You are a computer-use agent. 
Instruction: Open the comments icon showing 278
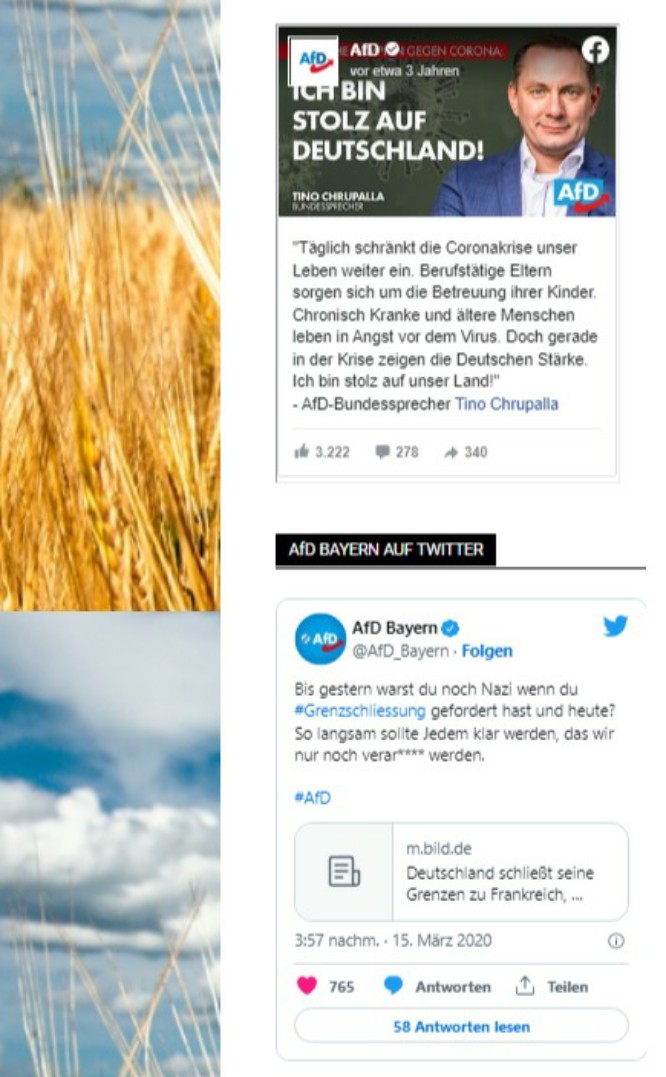pos(382,452)
